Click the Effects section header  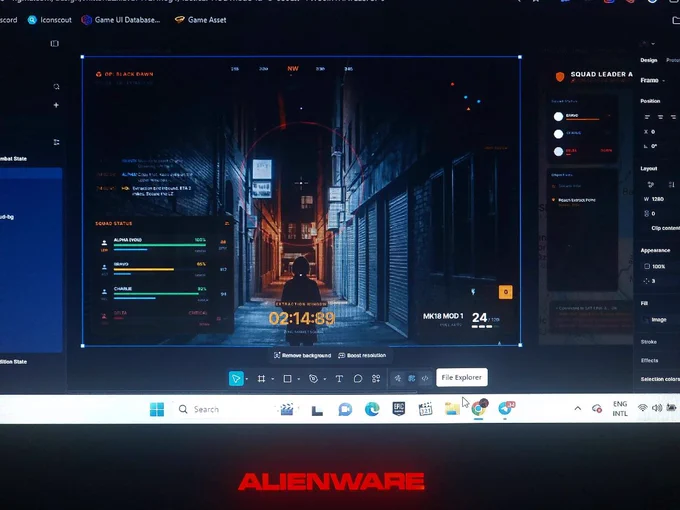coord(650,360)
